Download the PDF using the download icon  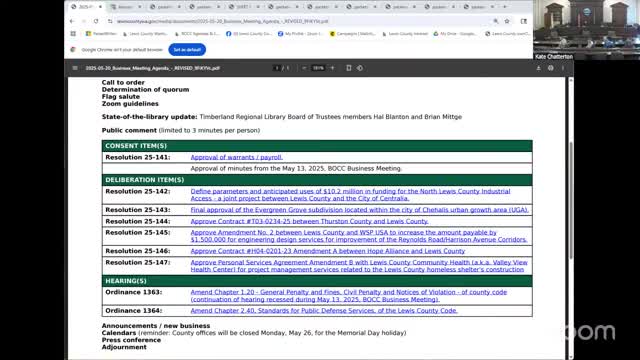click(538, 68)
